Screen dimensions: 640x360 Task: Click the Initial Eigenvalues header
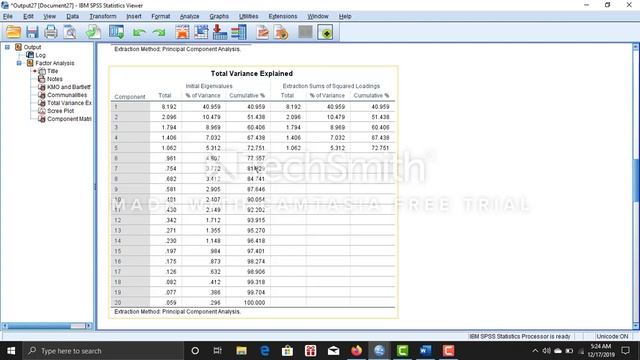(209, 86)
